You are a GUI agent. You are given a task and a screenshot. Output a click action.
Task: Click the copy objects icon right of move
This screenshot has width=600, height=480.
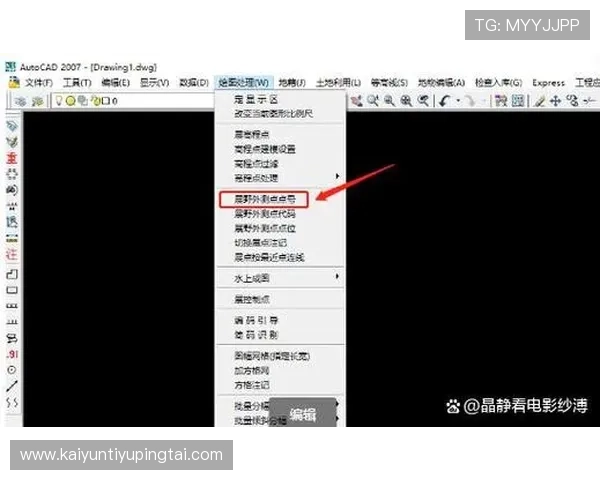point(572,101)
